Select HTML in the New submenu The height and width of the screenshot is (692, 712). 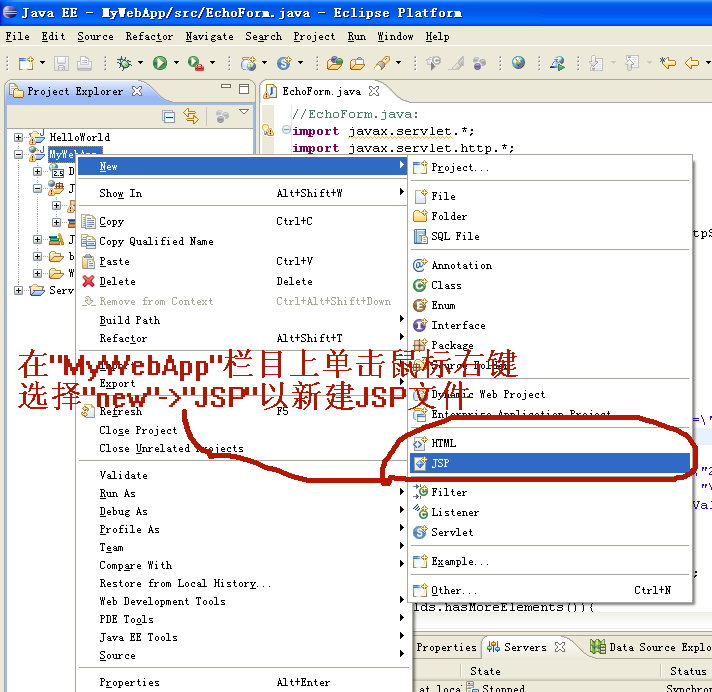point(550,443)
